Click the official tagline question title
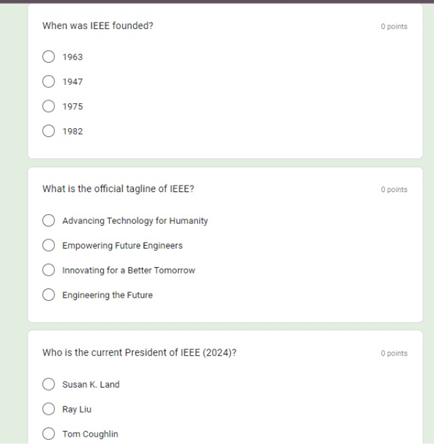 click(118, 189)
